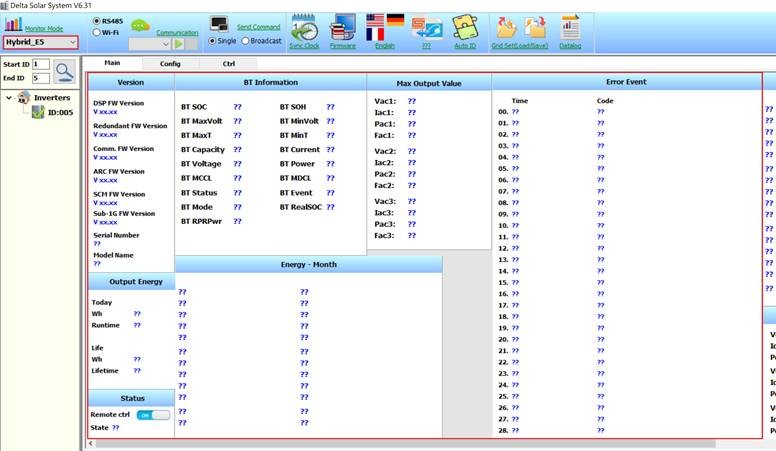Click the green play button beside port dropdown
The image size is (776, 451).
[x=179, y=44]
